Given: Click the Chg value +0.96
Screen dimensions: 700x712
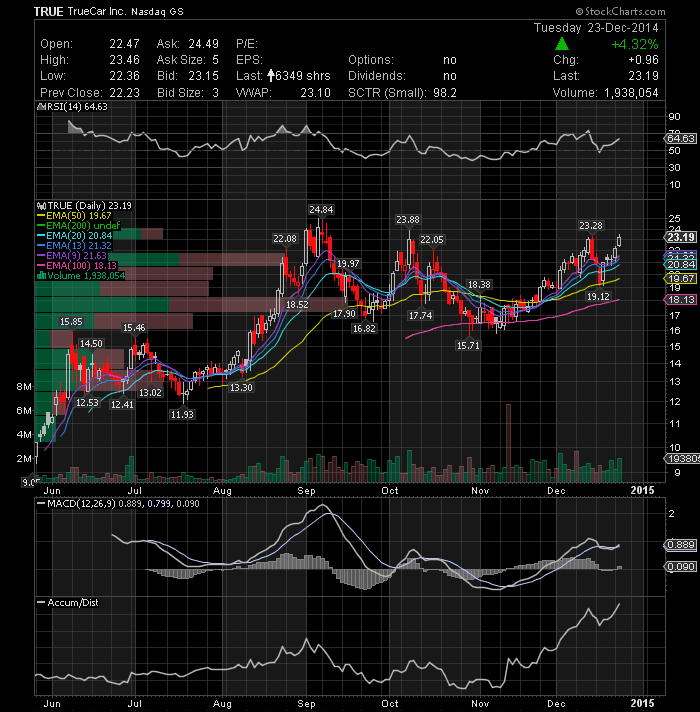Looking at the screenshot, I should coord(643,60).
